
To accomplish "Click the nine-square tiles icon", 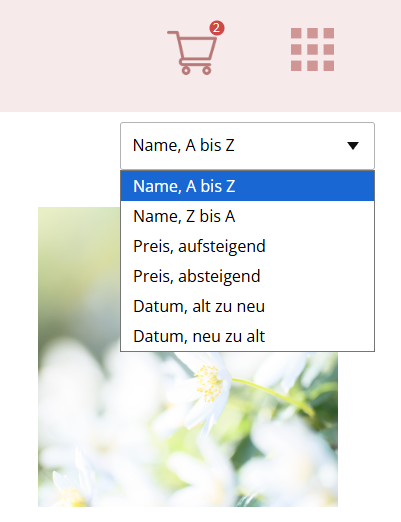I will point(312,49).
